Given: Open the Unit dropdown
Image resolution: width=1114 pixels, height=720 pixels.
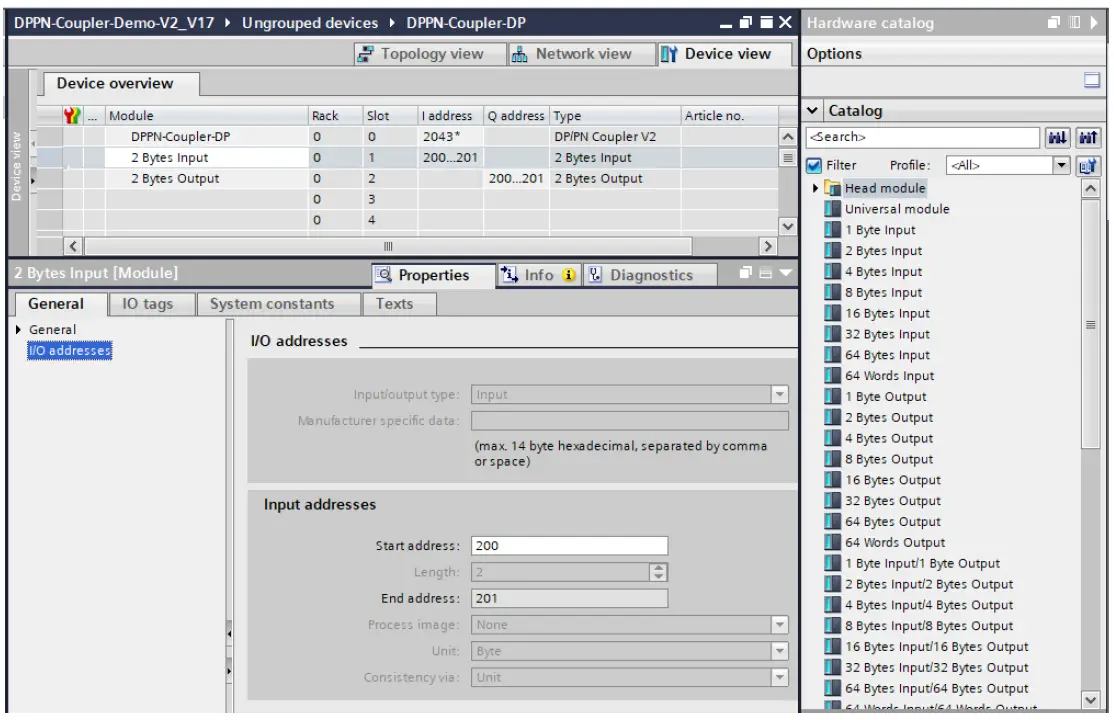Looking at the screenshot, I should coord(779,651).
